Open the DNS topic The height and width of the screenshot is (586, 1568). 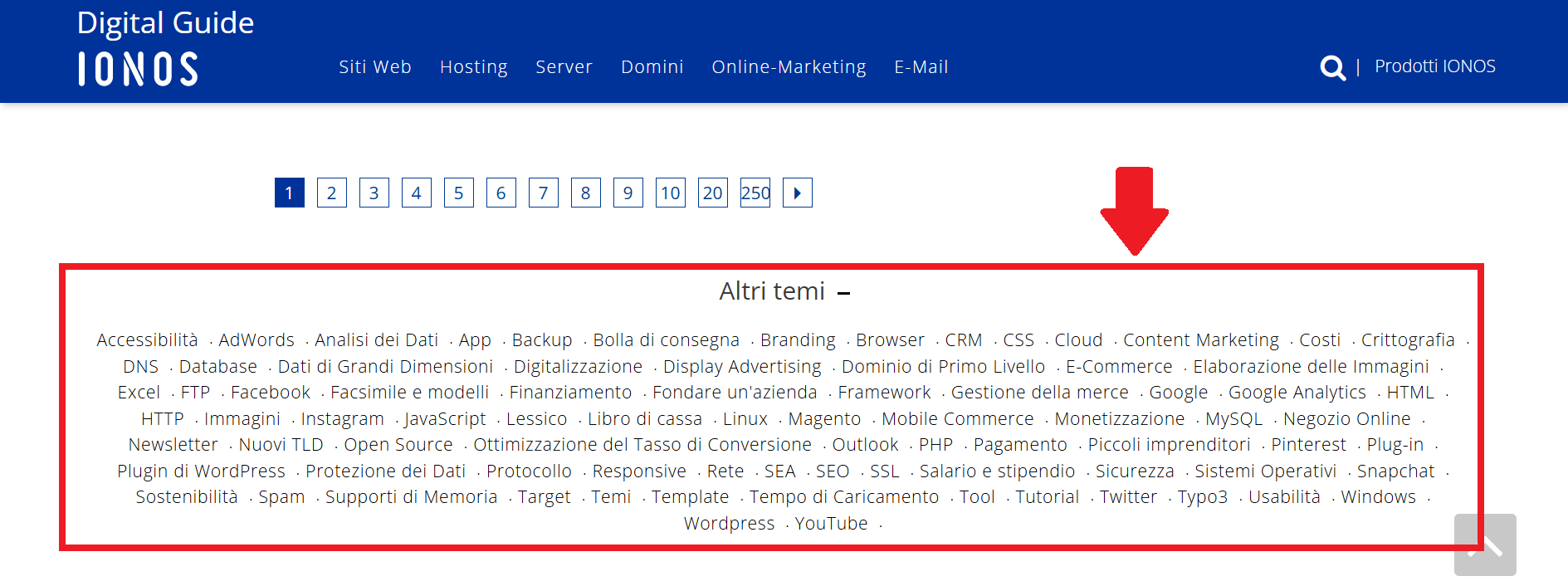tap(140, 366)
